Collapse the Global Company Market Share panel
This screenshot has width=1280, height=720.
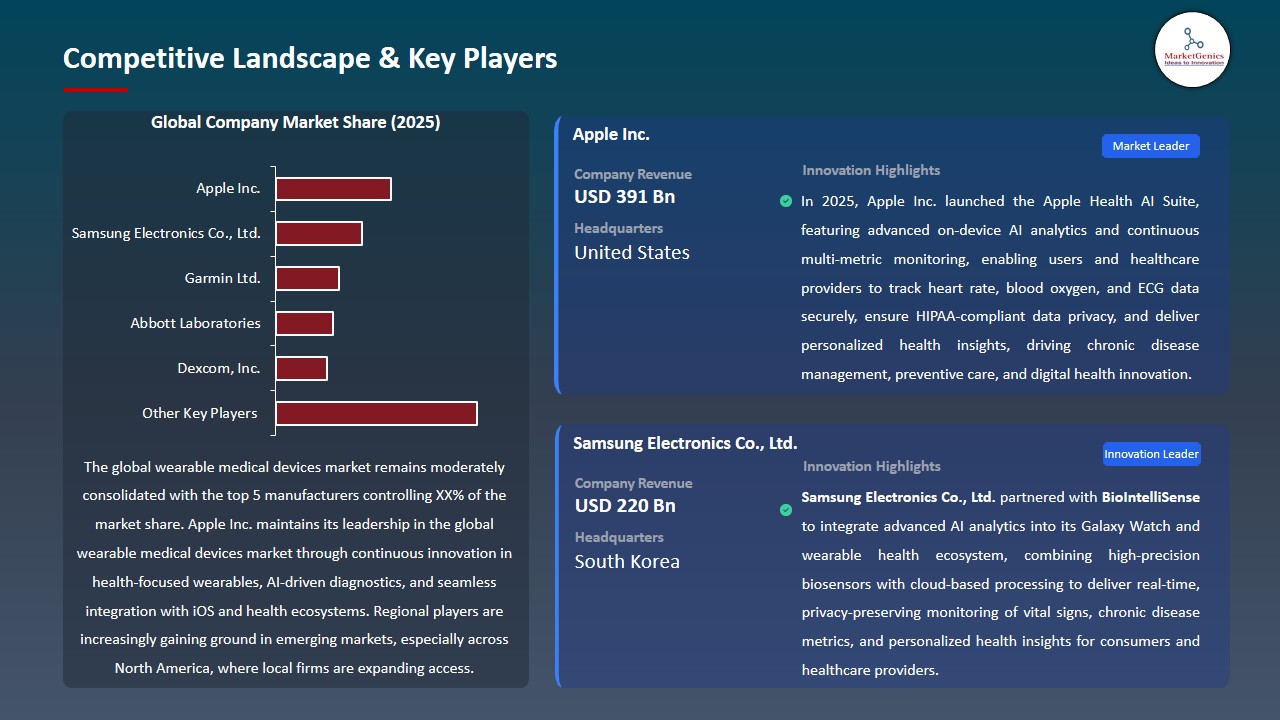tap(296, 122)
